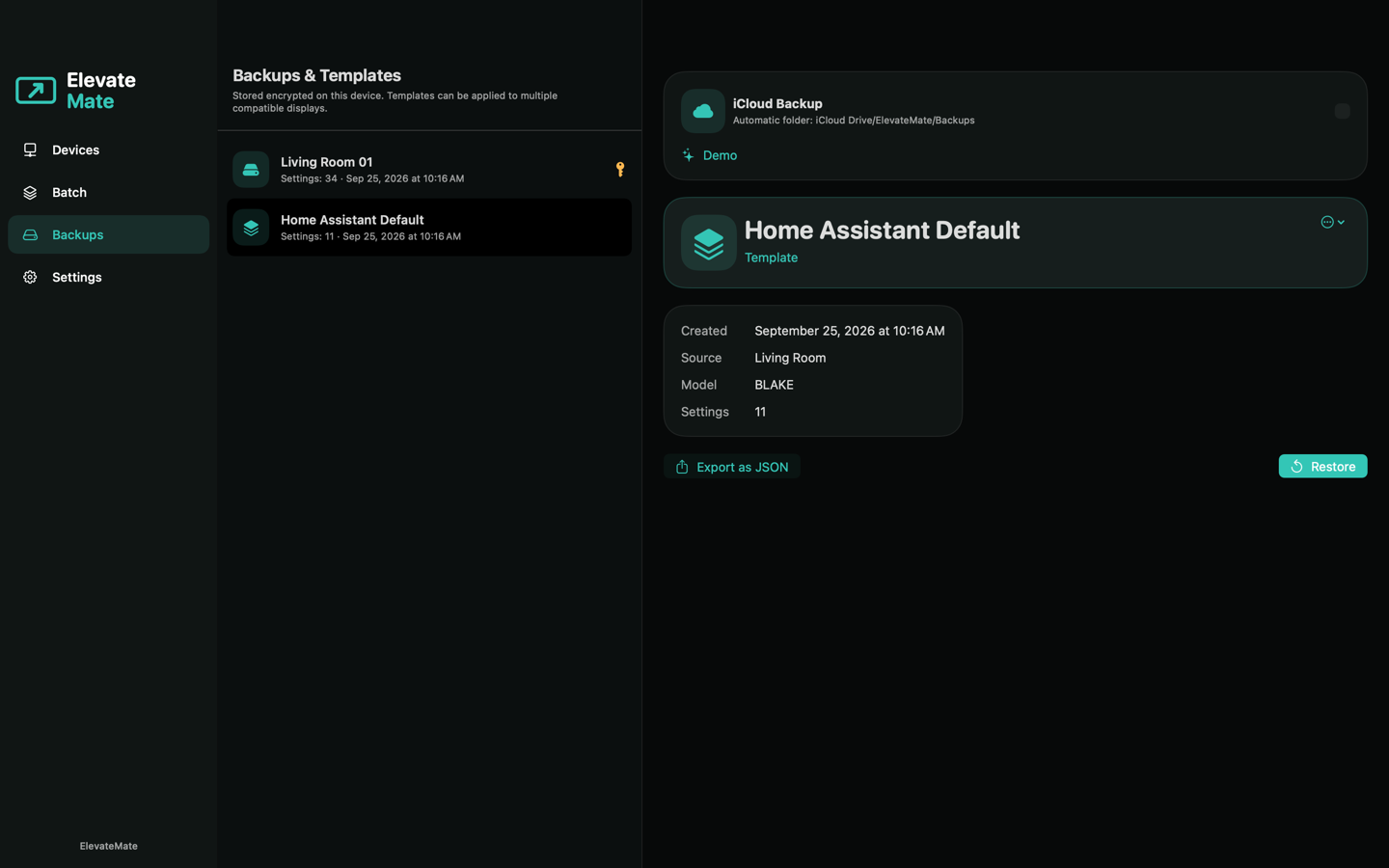Click the large template layers icon
This screenshot has height=868, width=1389.
[x=709, y=243]
